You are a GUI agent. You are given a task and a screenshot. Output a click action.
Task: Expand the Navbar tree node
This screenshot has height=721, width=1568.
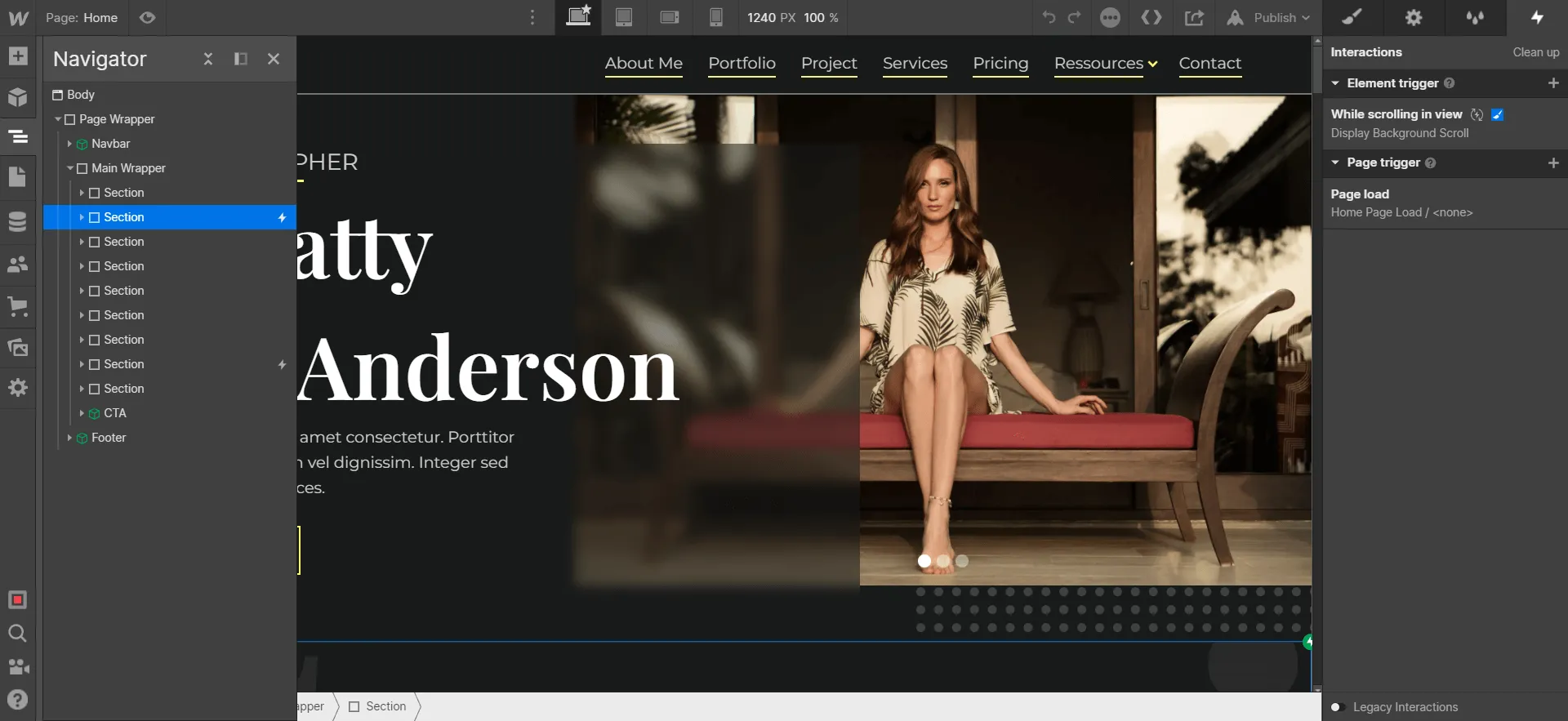69,144
